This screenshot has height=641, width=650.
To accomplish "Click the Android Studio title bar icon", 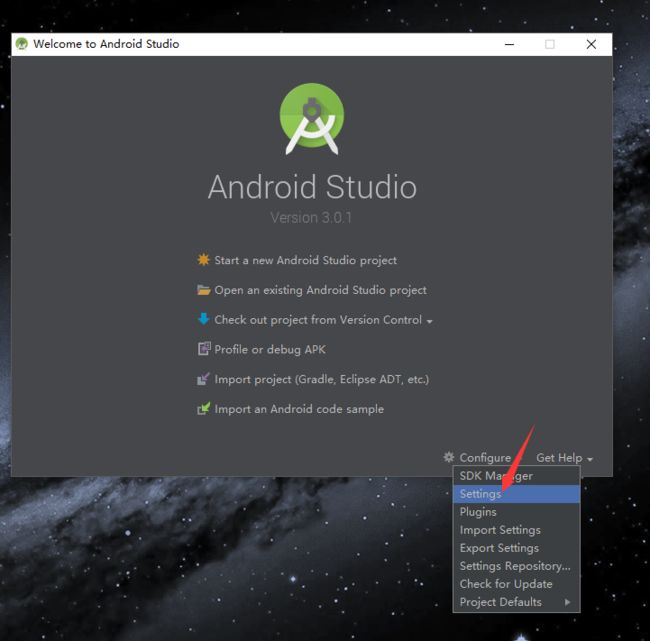I will click(22, 44).
